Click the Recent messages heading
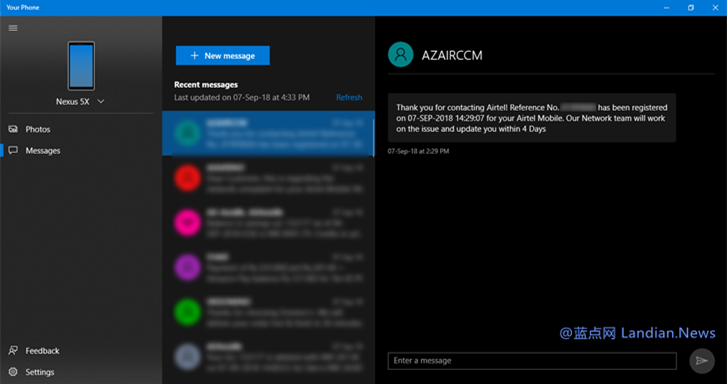 [206, 85]
